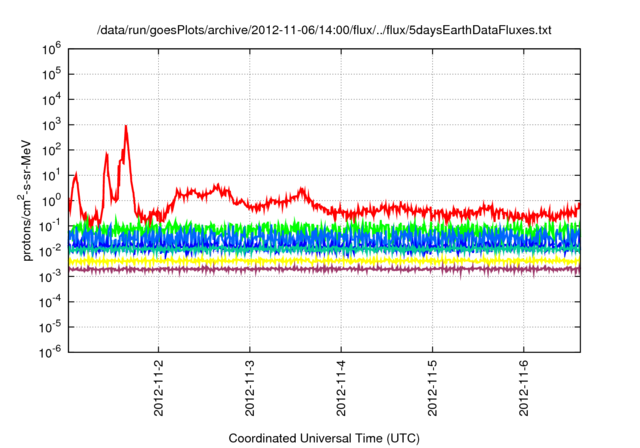Click the 2012-11-3 date tick label
Image resolution: width=640 pixels, height=448 pixels.
(x=250, y=388)
